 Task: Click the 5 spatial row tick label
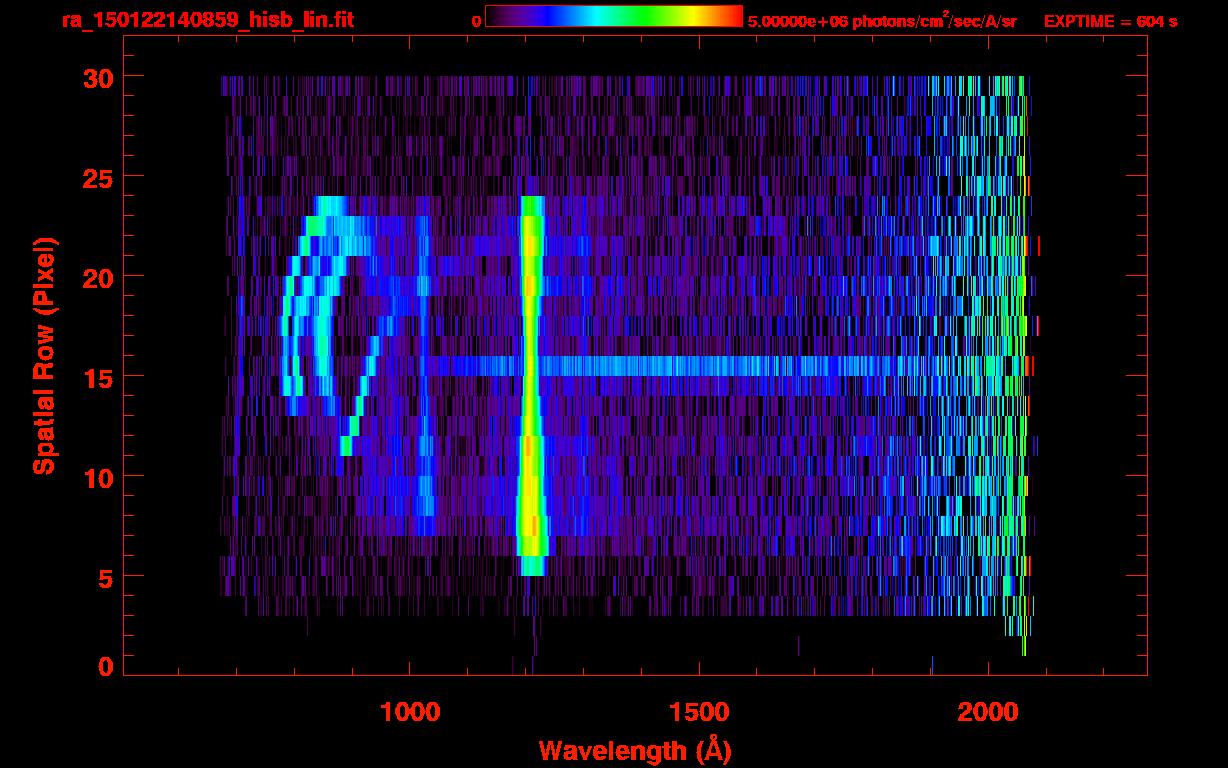(105, 577)
